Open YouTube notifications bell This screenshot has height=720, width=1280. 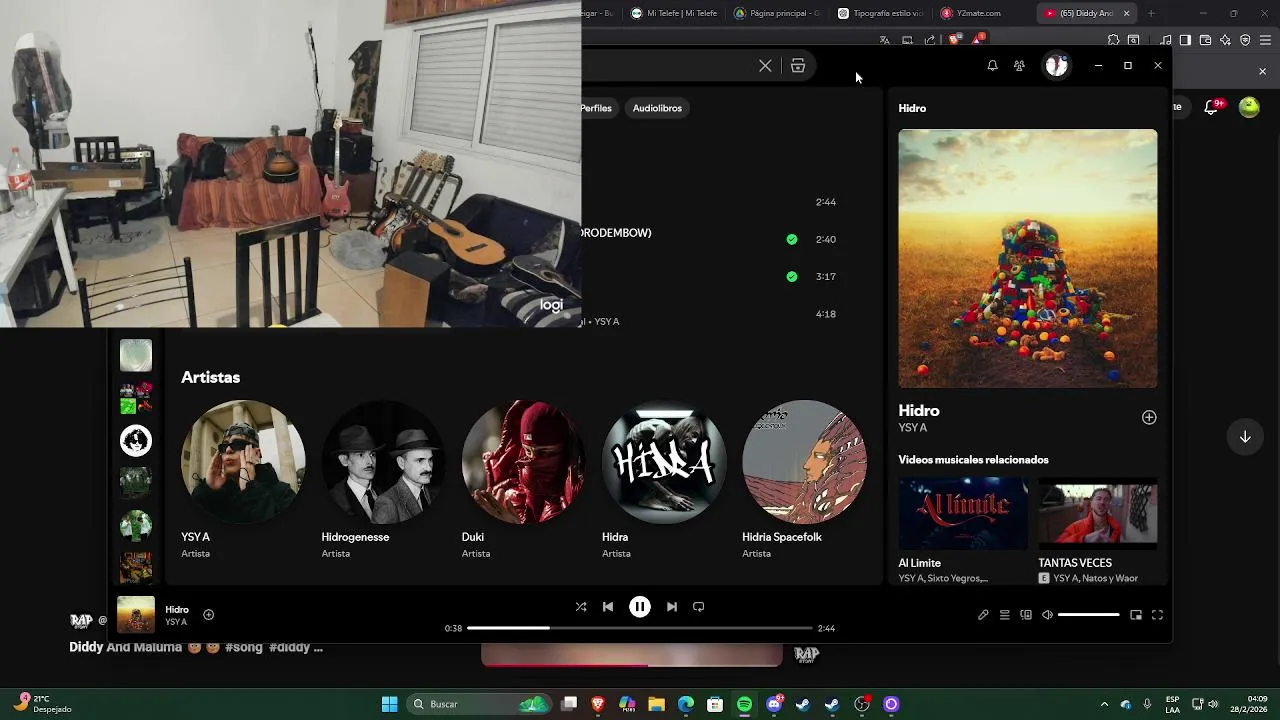1211,107
